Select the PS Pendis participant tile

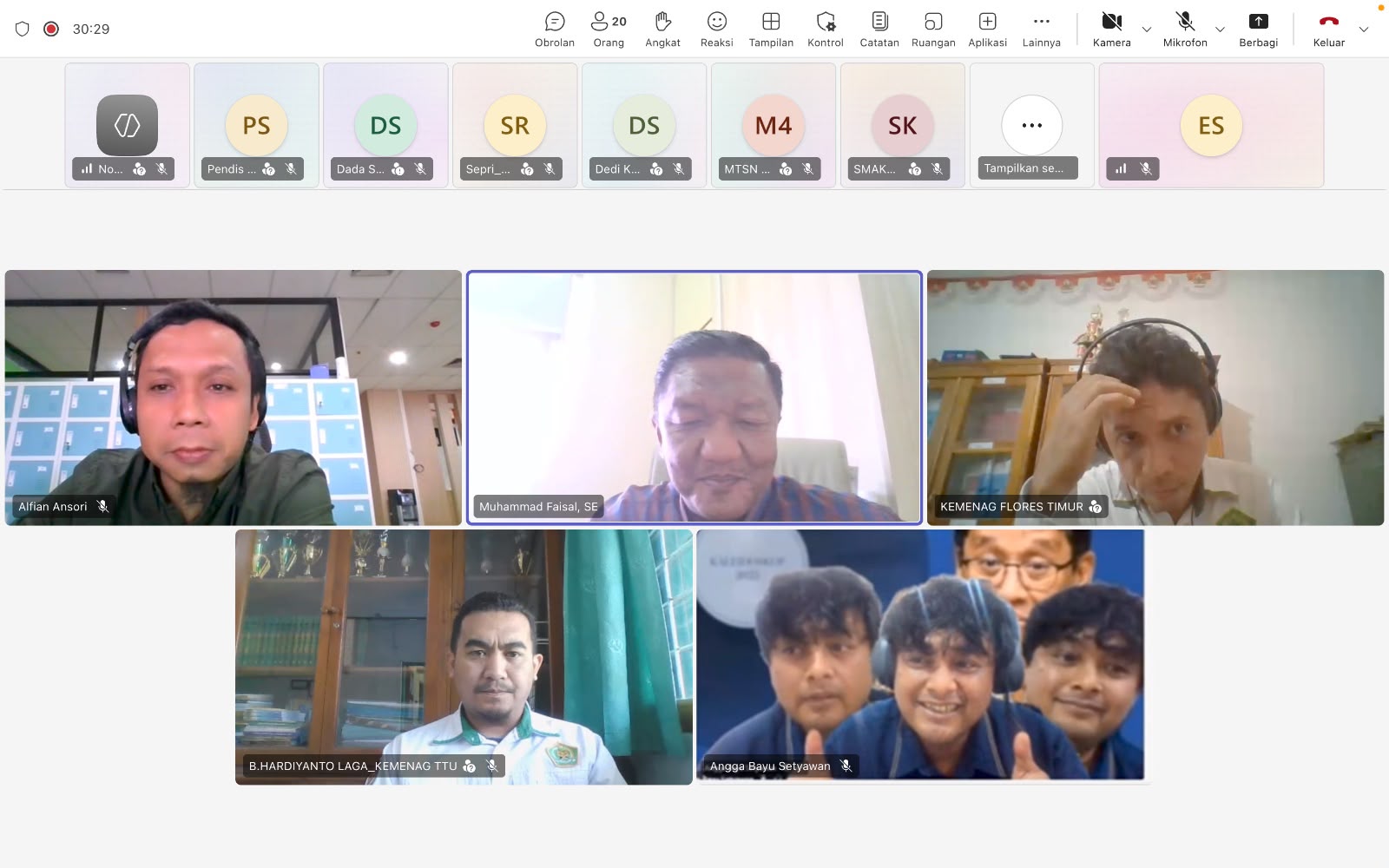click(256, 125)
